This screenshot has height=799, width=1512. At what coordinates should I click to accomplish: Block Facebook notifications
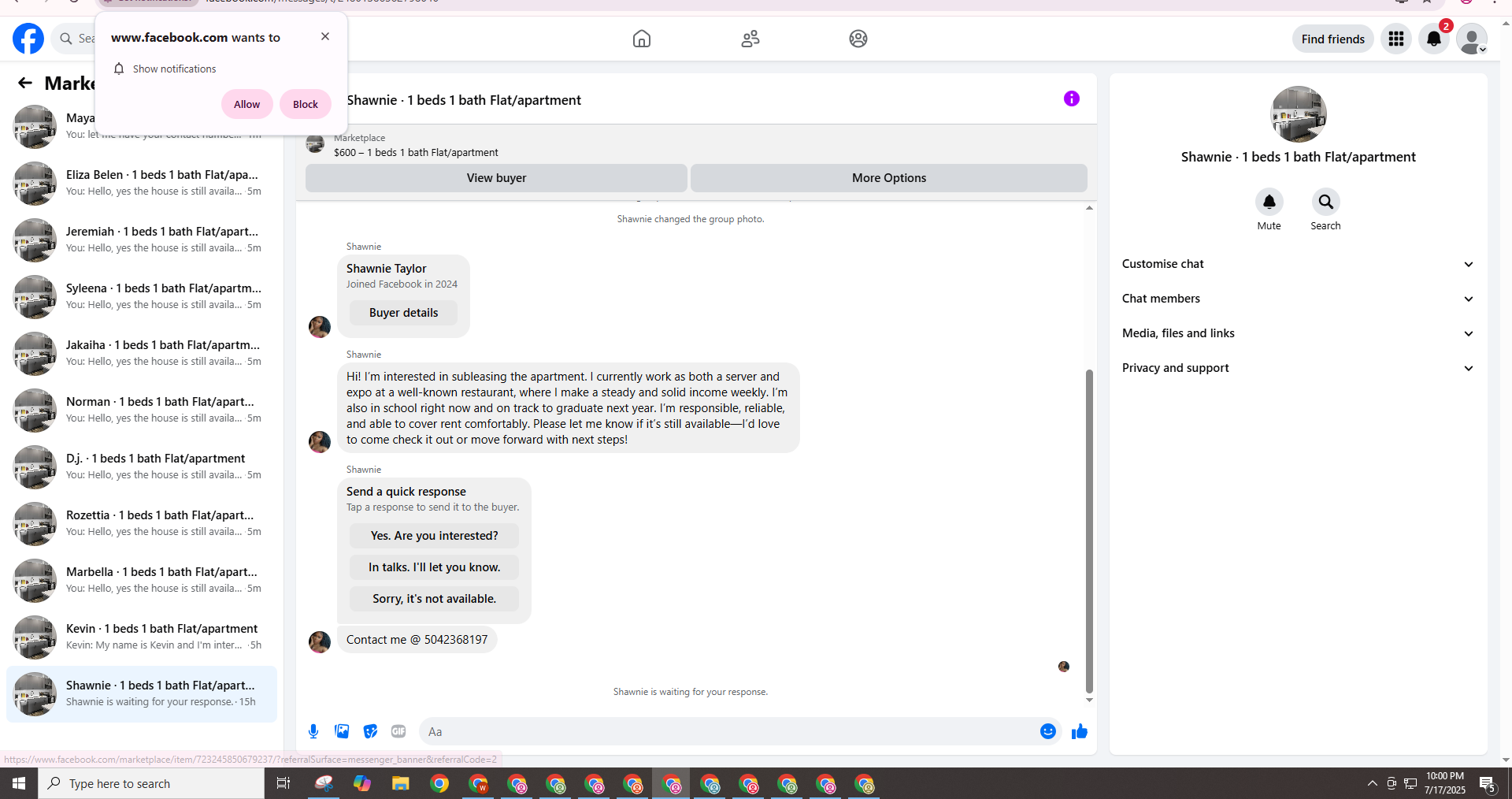pos(306,104)
